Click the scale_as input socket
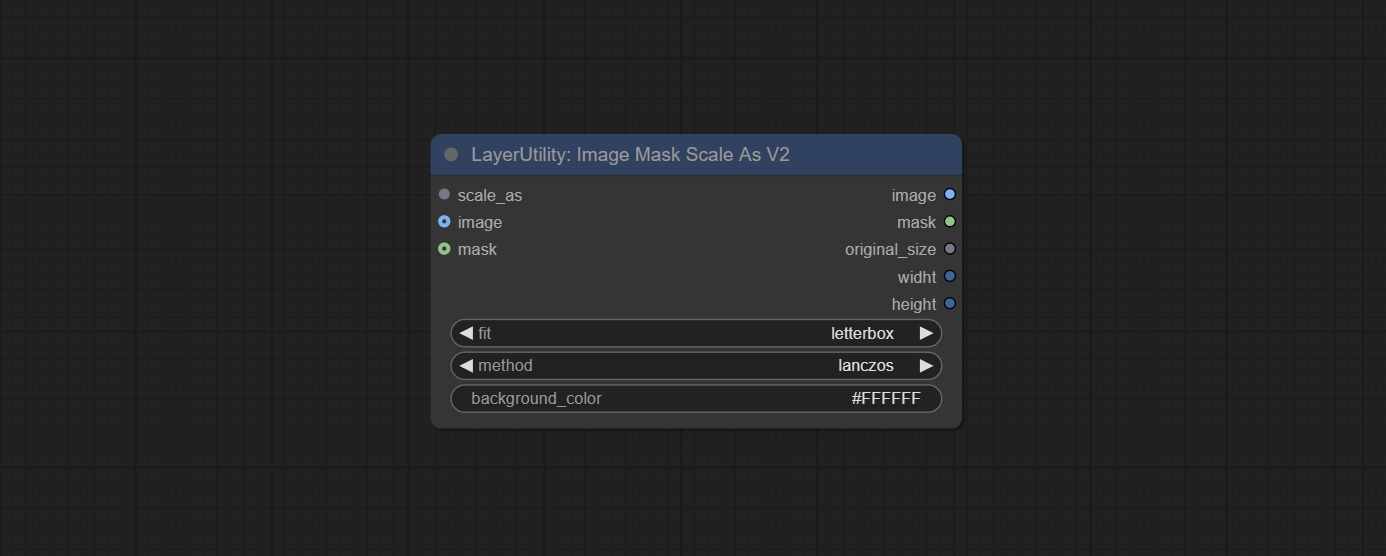The width and height of the screenshot is (1386, 556). click(444, 195)
